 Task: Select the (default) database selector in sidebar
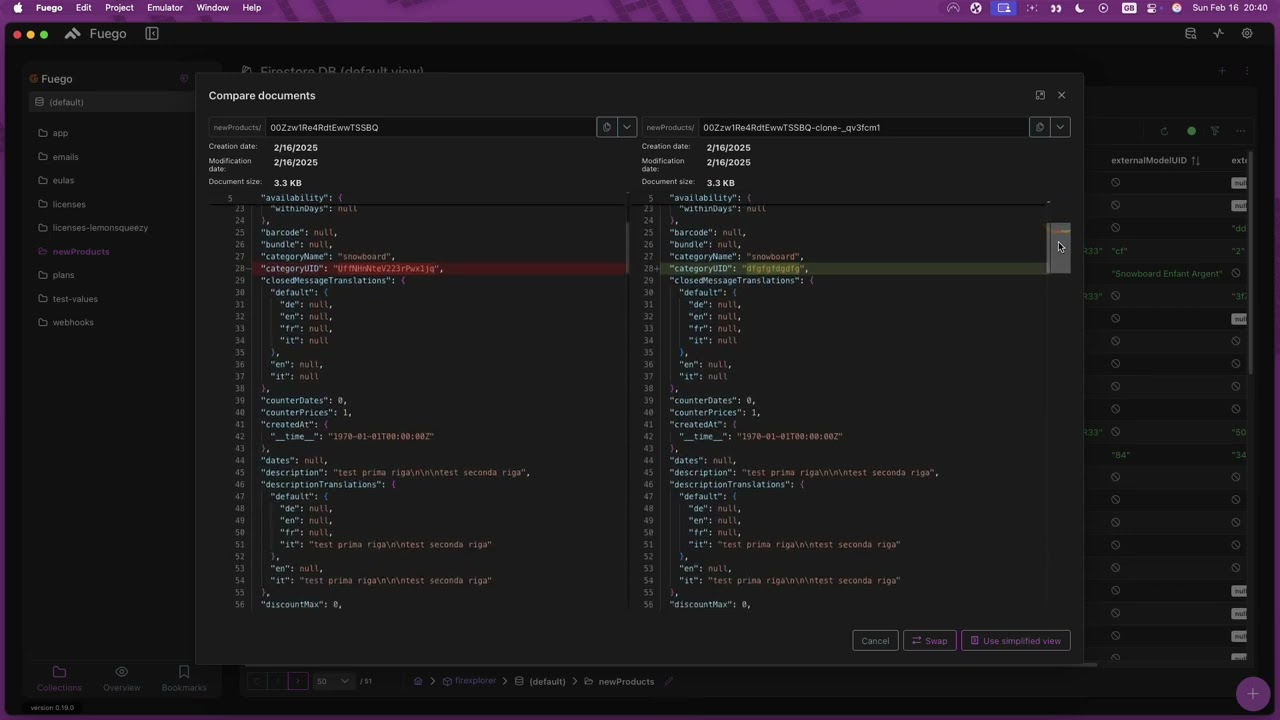pyautogui.click(x=110, y=102)
